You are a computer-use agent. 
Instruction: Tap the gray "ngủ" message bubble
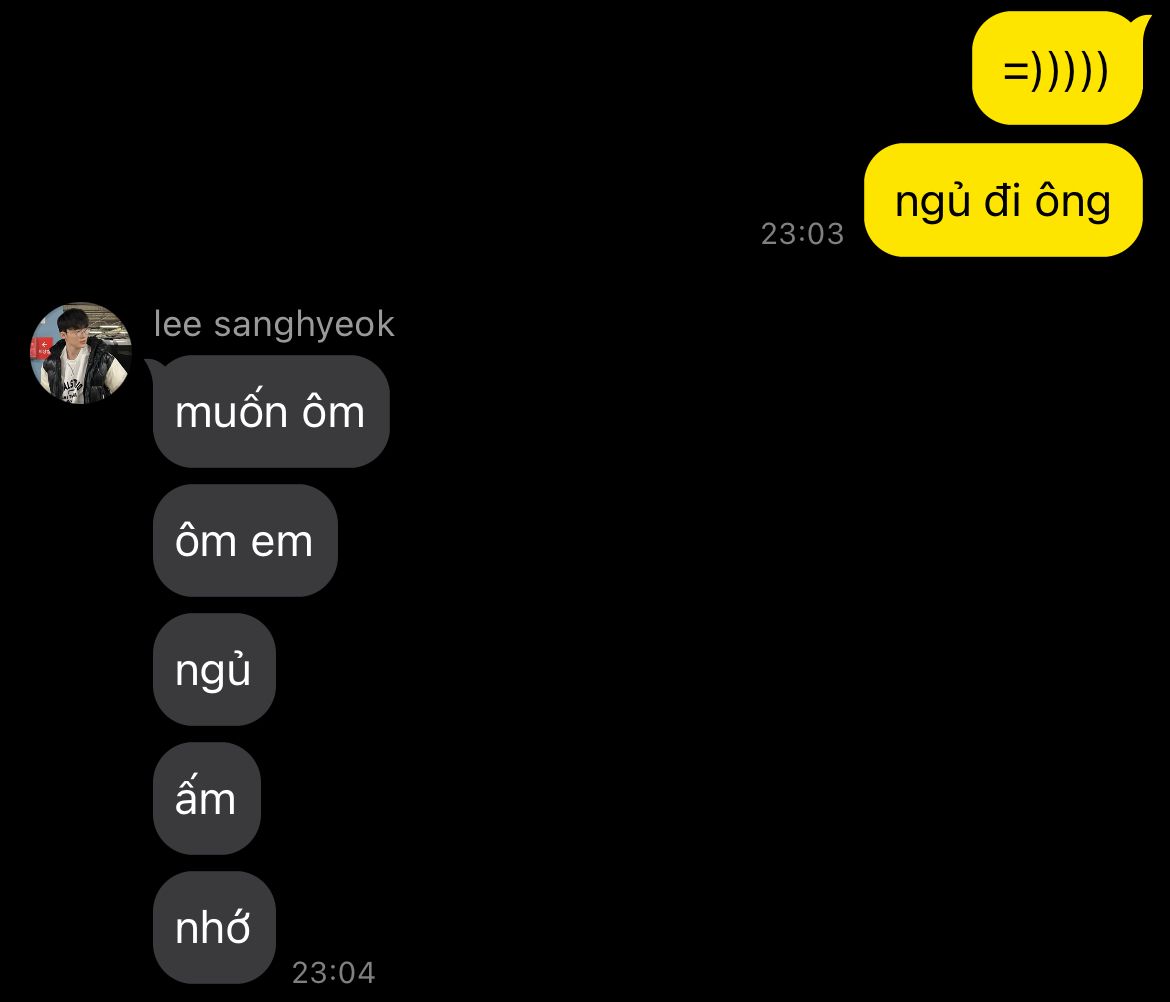click(214, 669)
